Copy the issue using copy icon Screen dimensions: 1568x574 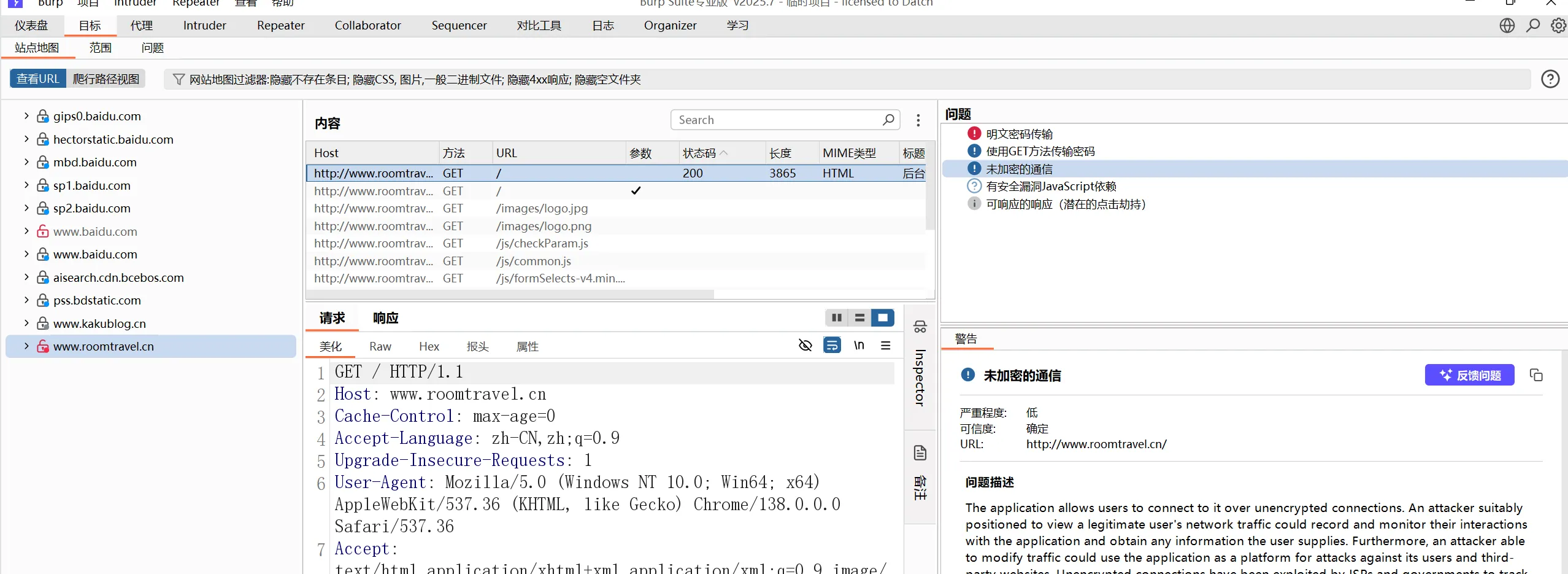(x=1535, y=375)
